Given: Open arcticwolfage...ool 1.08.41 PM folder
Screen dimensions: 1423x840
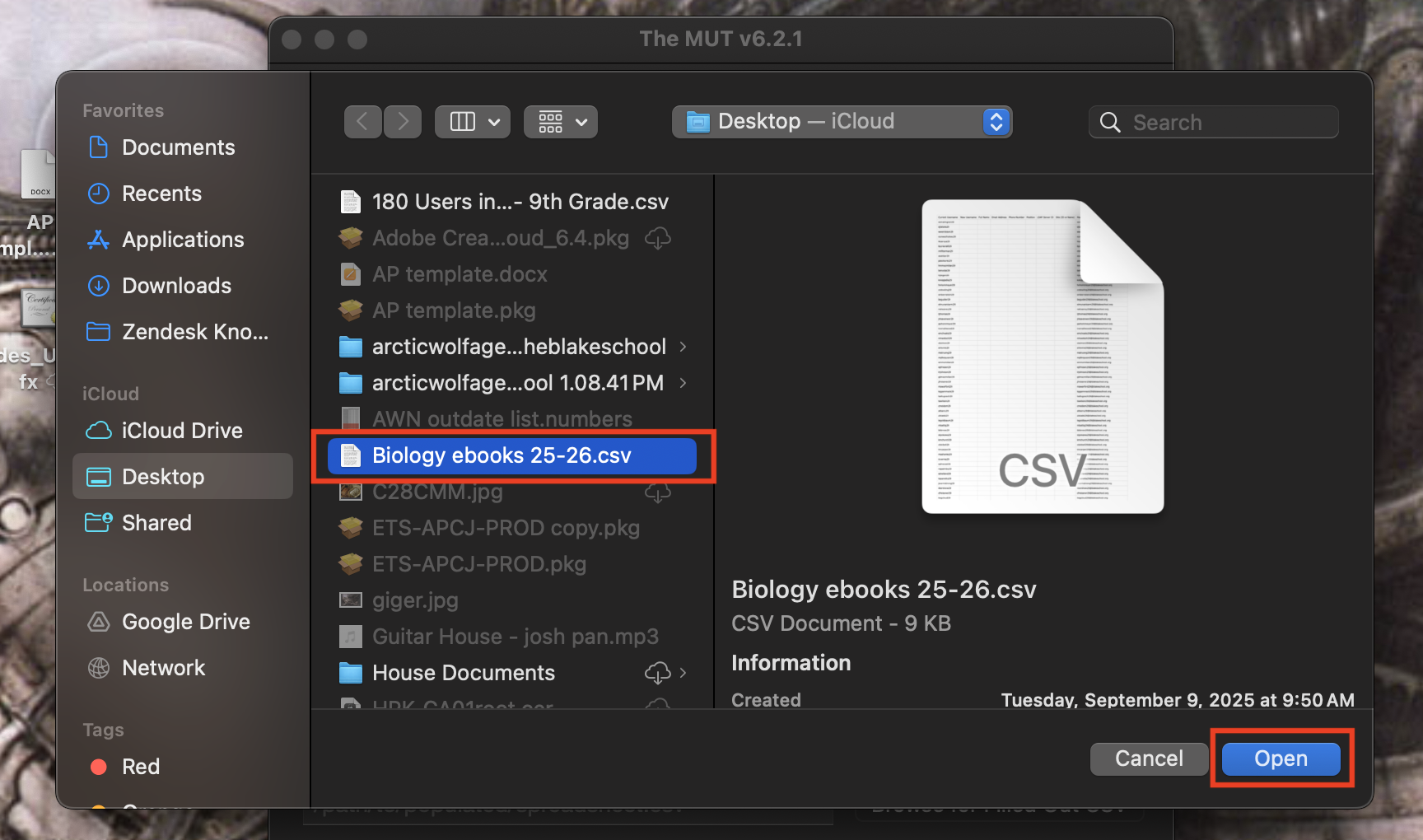Looking at the screenshot, I should [x=512, y=383].
